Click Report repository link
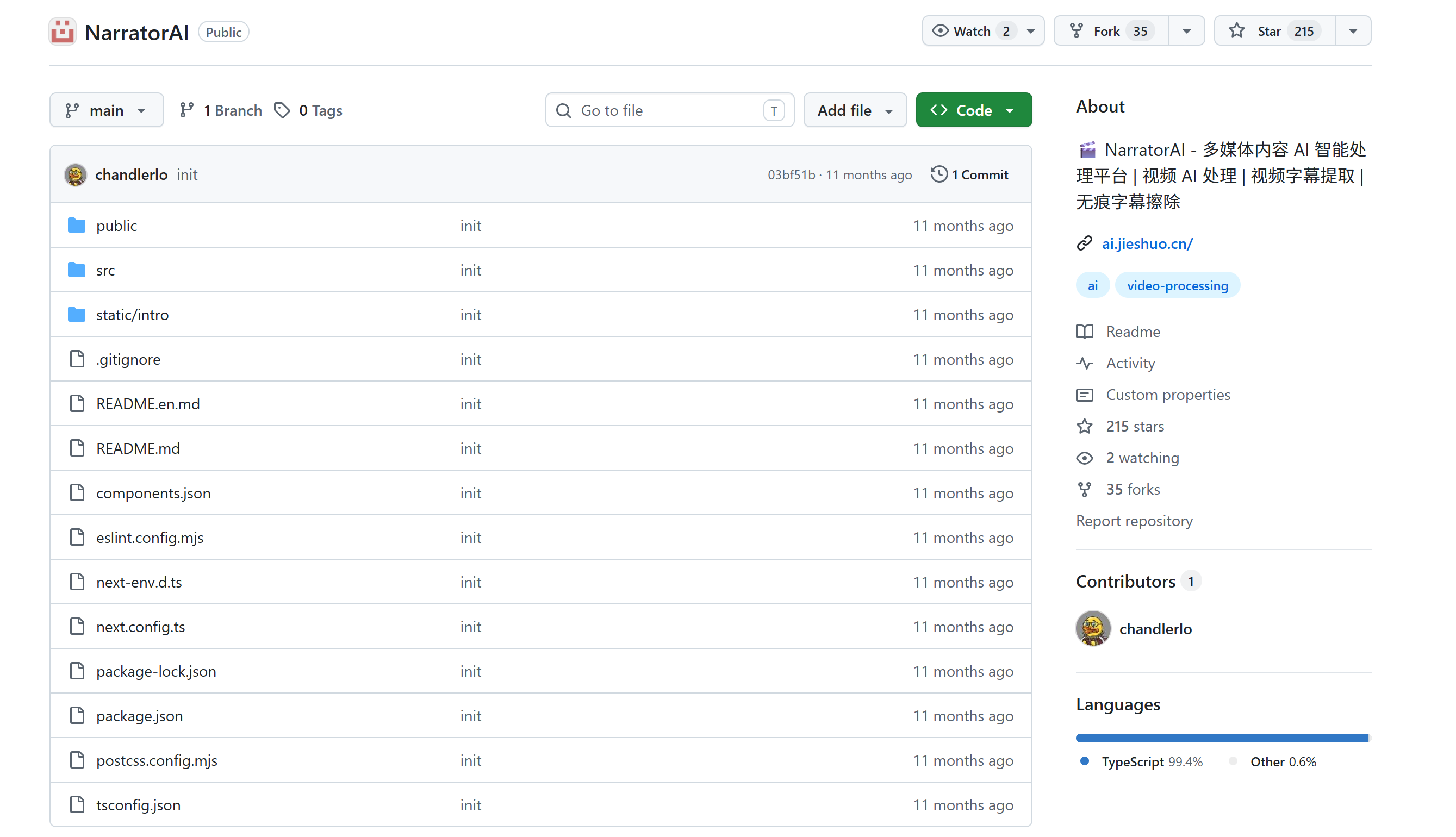The height and width of the screenshot is (837, 1456). click(x=1134, y=521)
